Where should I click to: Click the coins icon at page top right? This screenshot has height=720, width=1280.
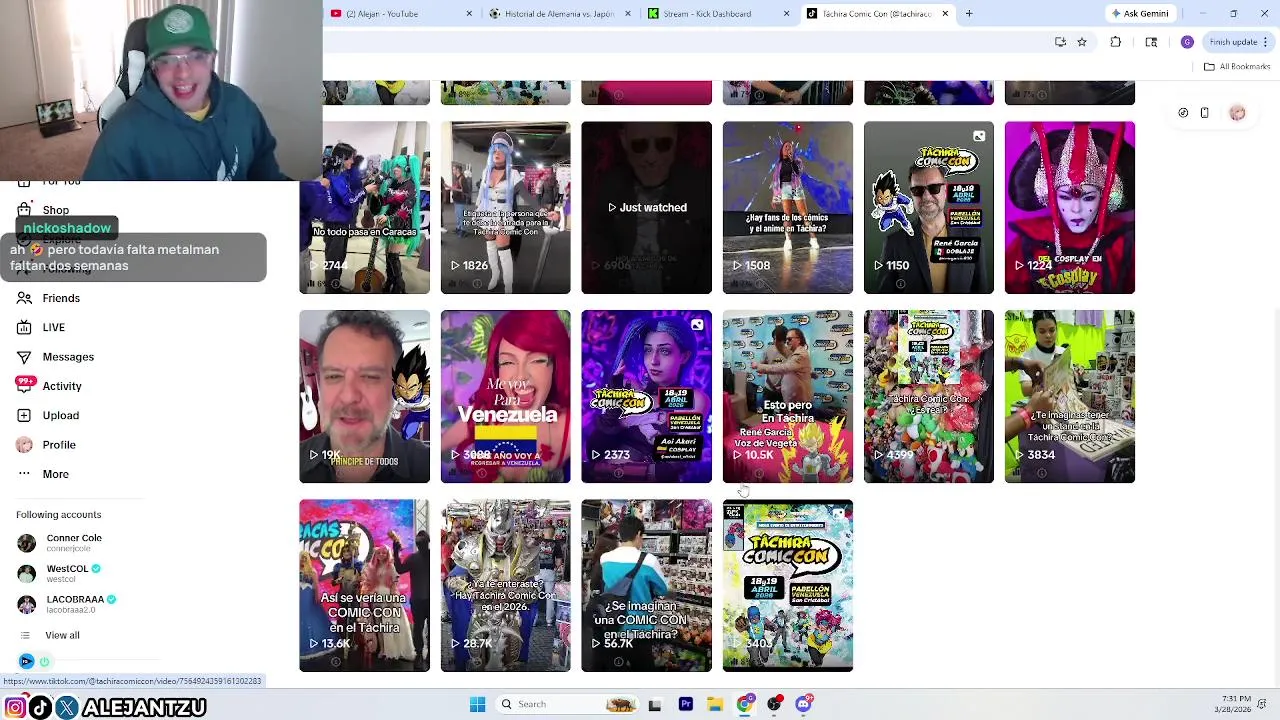tap(1183, 113)
